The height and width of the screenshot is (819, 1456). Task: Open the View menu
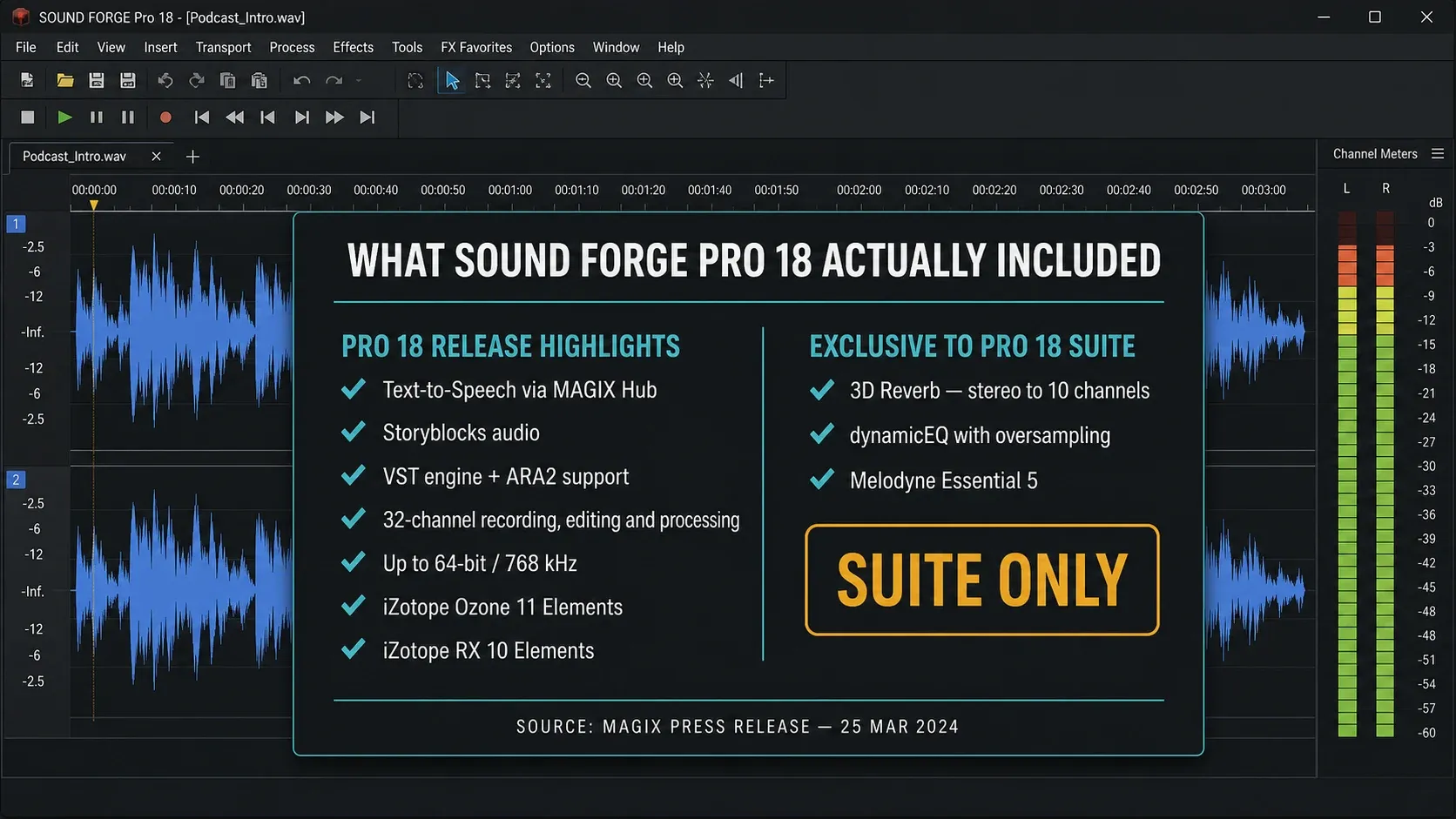[111, 47]
